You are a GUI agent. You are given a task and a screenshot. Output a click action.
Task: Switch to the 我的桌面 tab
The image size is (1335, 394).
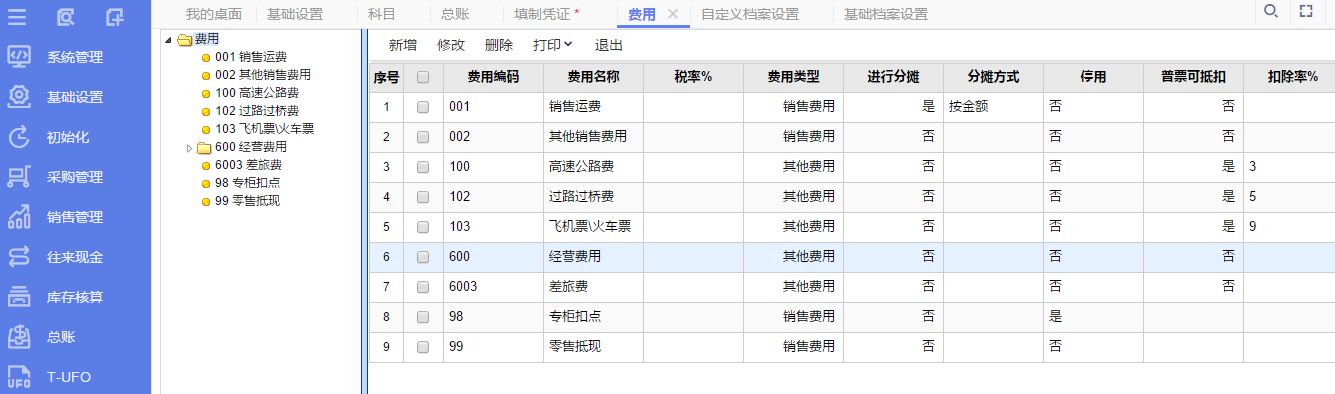click(214, 14)
